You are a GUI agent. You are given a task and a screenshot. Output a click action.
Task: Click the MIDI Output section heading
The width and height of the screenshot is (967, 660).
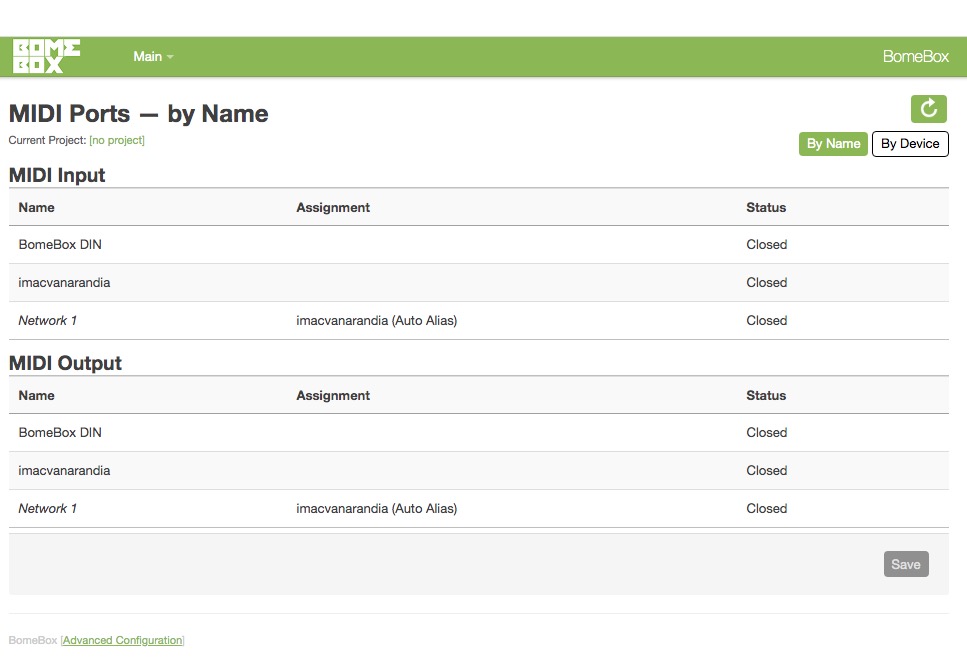coord(65,363)
